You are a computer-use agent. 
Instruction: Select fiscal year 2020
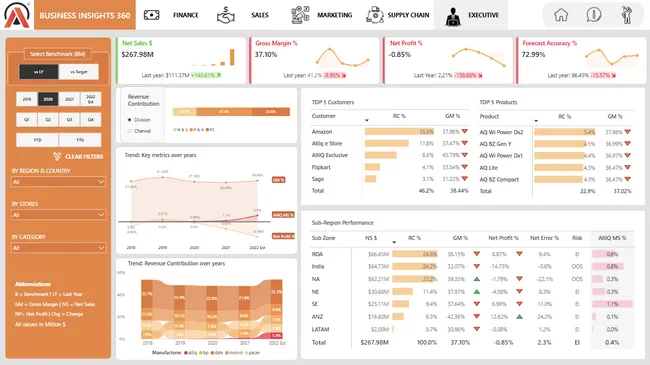click(48, 99)
